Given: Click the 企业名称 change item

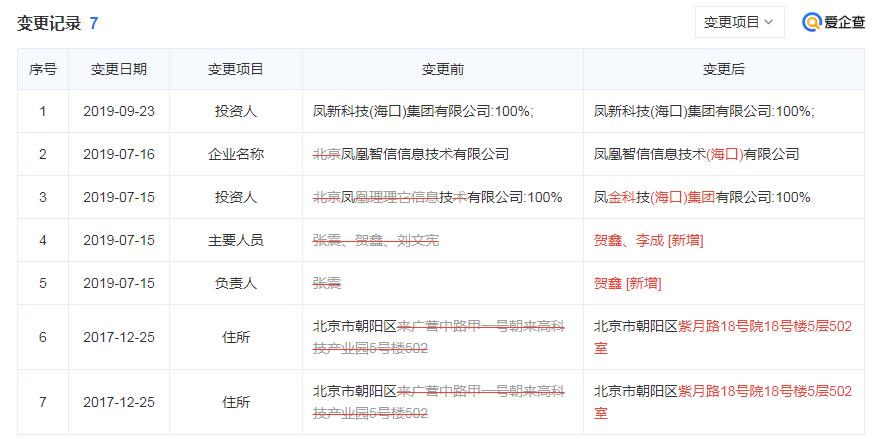Looking at the screenshot, I should pyautogui.click(x=236, y=154).
